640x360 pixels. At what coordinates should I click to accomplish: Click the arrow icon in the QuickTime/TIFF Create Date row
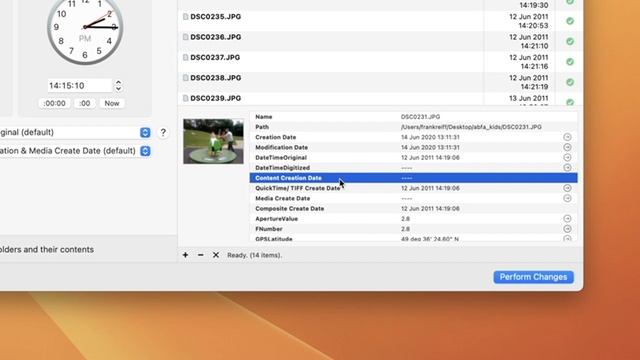[x=567, y=188]
